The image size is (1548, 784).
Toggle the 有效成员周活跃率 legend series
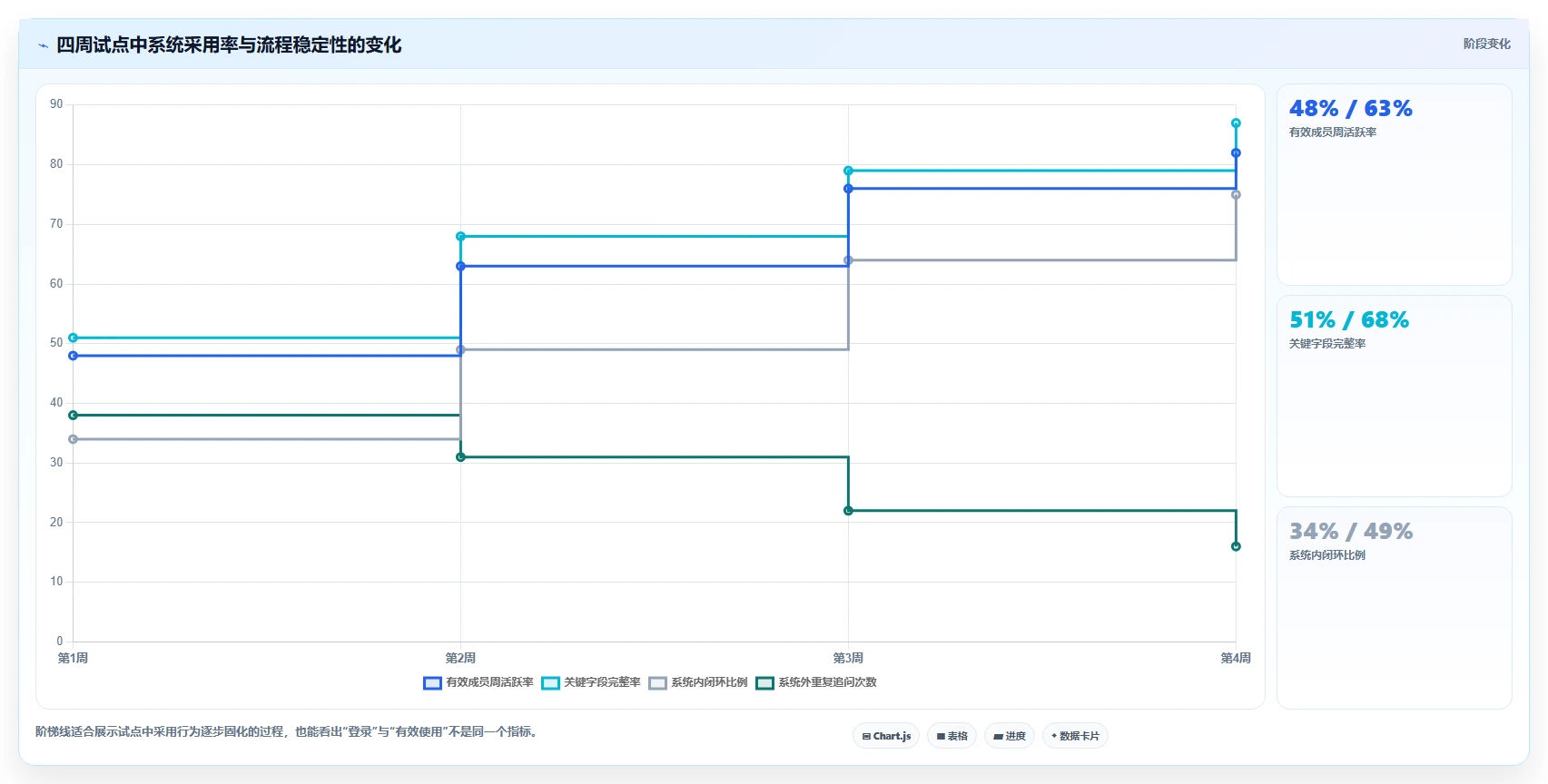point(478,682)
